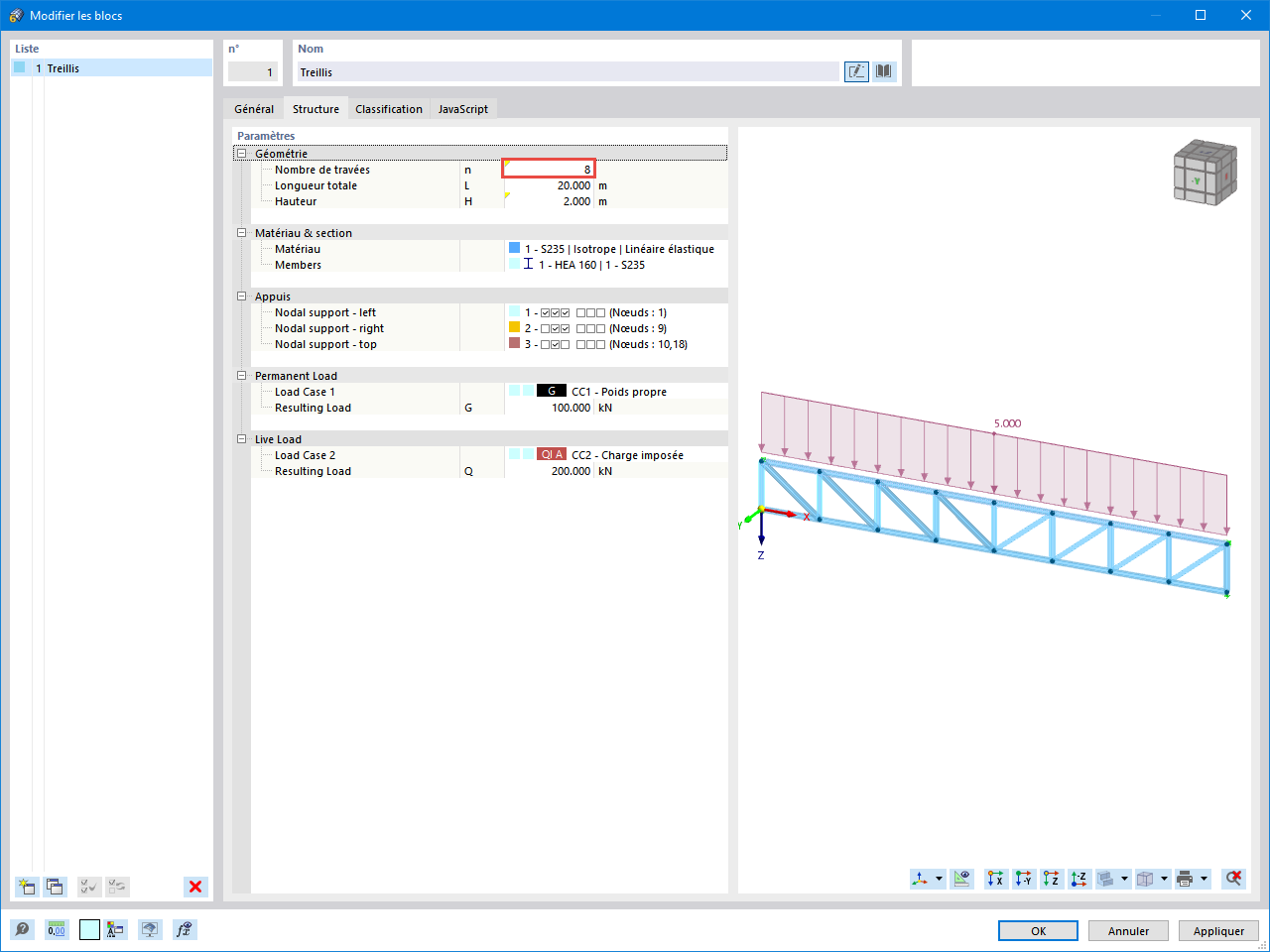
Task: Click the new block icon under Liste
Action: 27,887
